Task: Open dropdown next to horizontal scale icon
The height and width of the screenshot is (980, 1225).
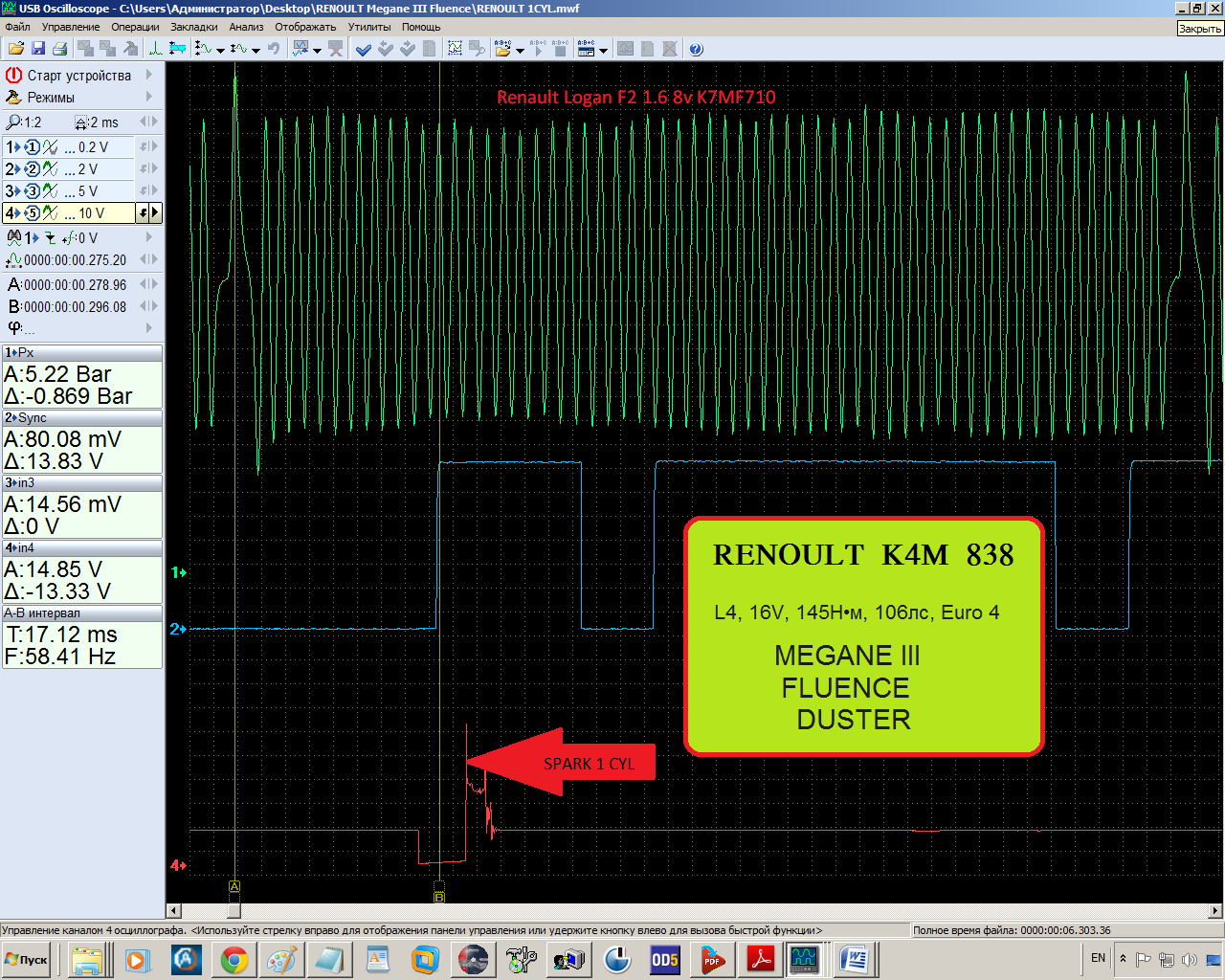Action: (x=256, y=49)
